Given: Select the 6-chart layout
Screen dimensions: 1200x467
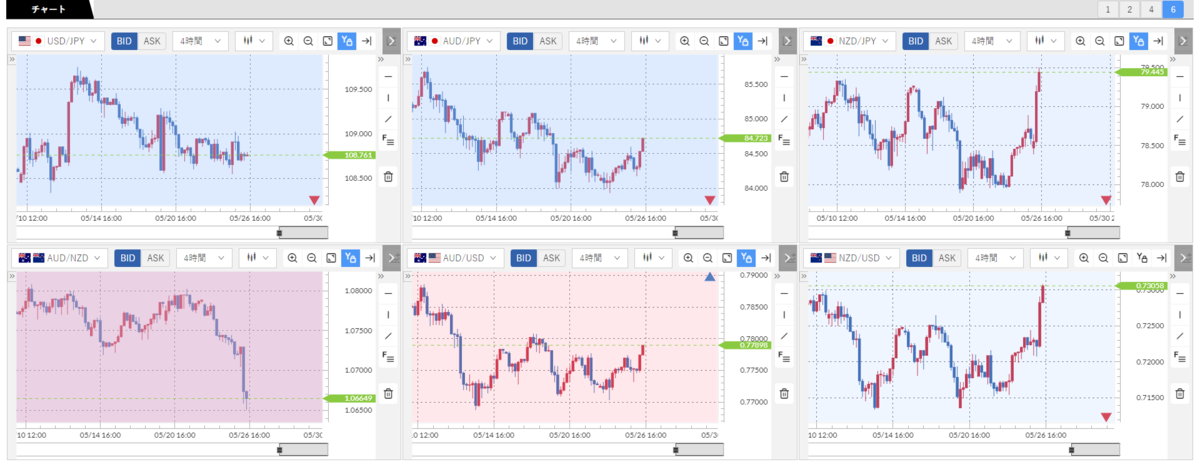Looking at the screenshot, I should point(1174,9).
